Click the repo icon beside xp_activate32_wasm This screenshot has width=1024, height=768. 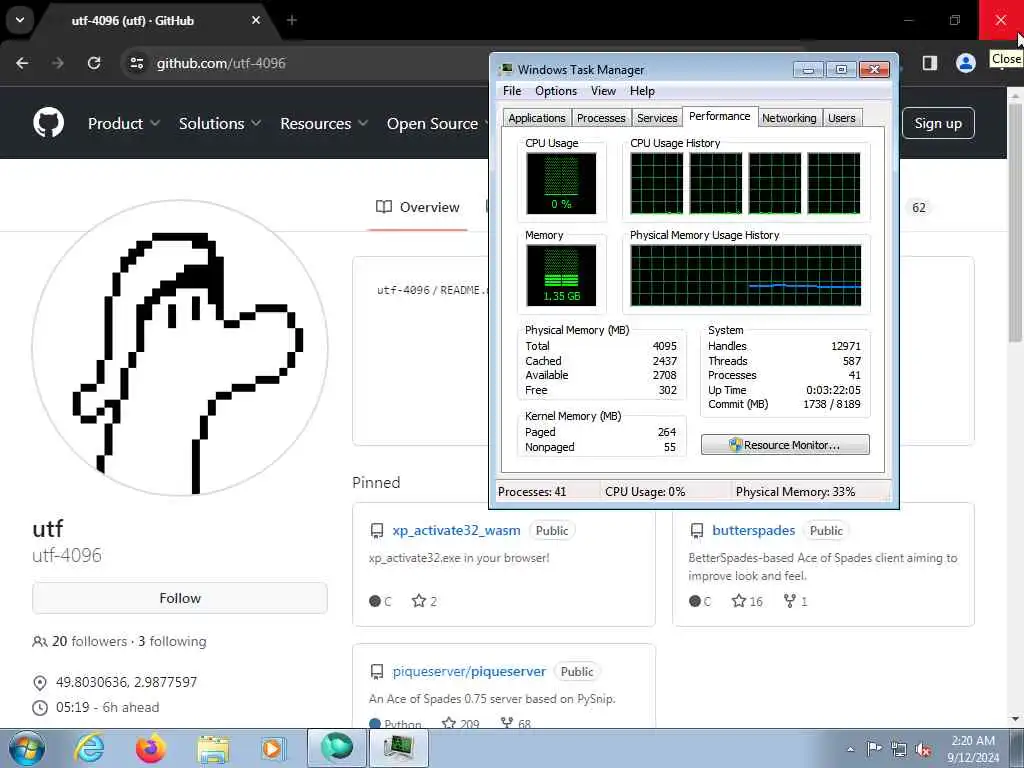tap(377, 530)
